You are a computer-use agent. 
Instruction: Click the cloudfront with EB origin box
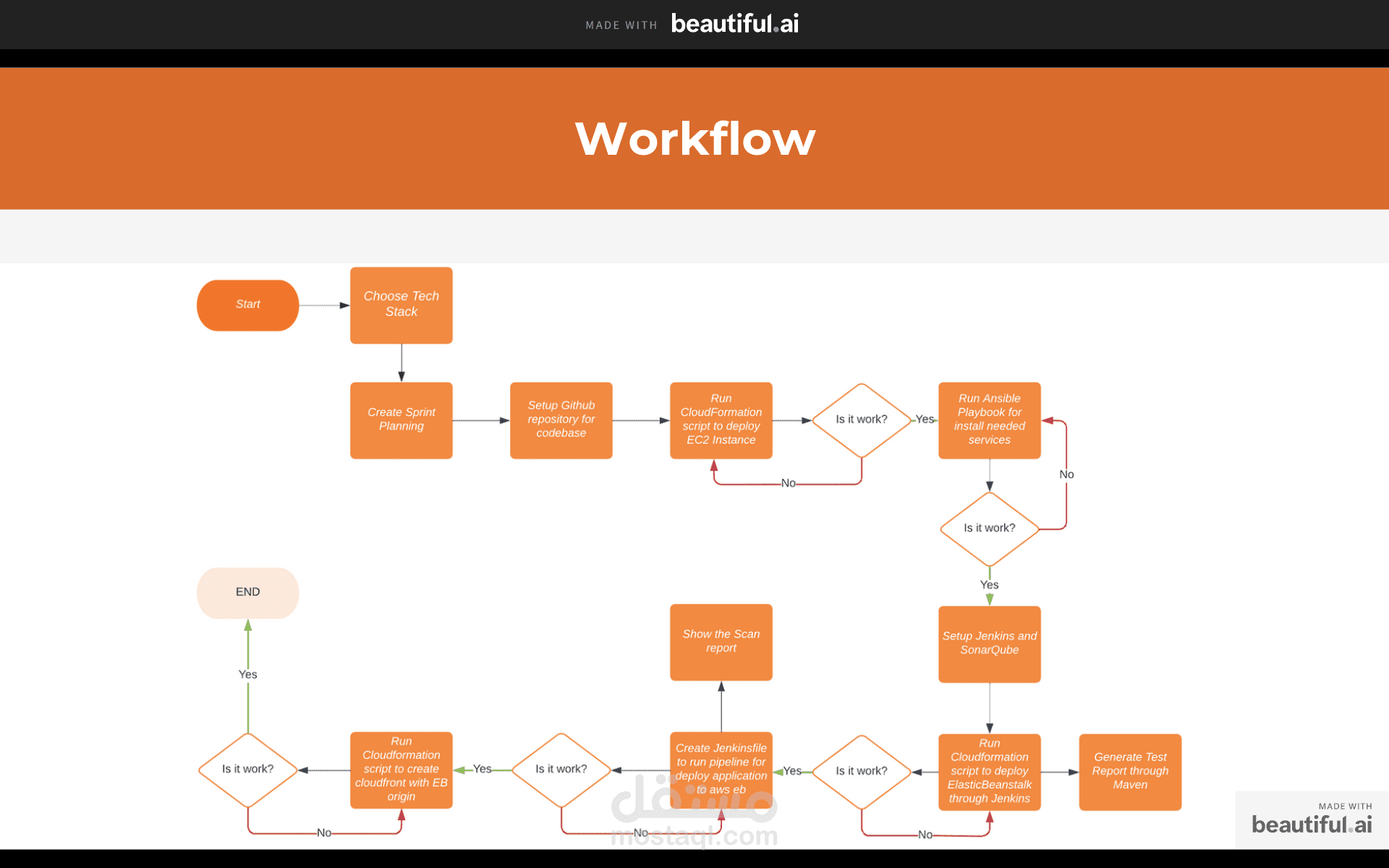(402, 770)
